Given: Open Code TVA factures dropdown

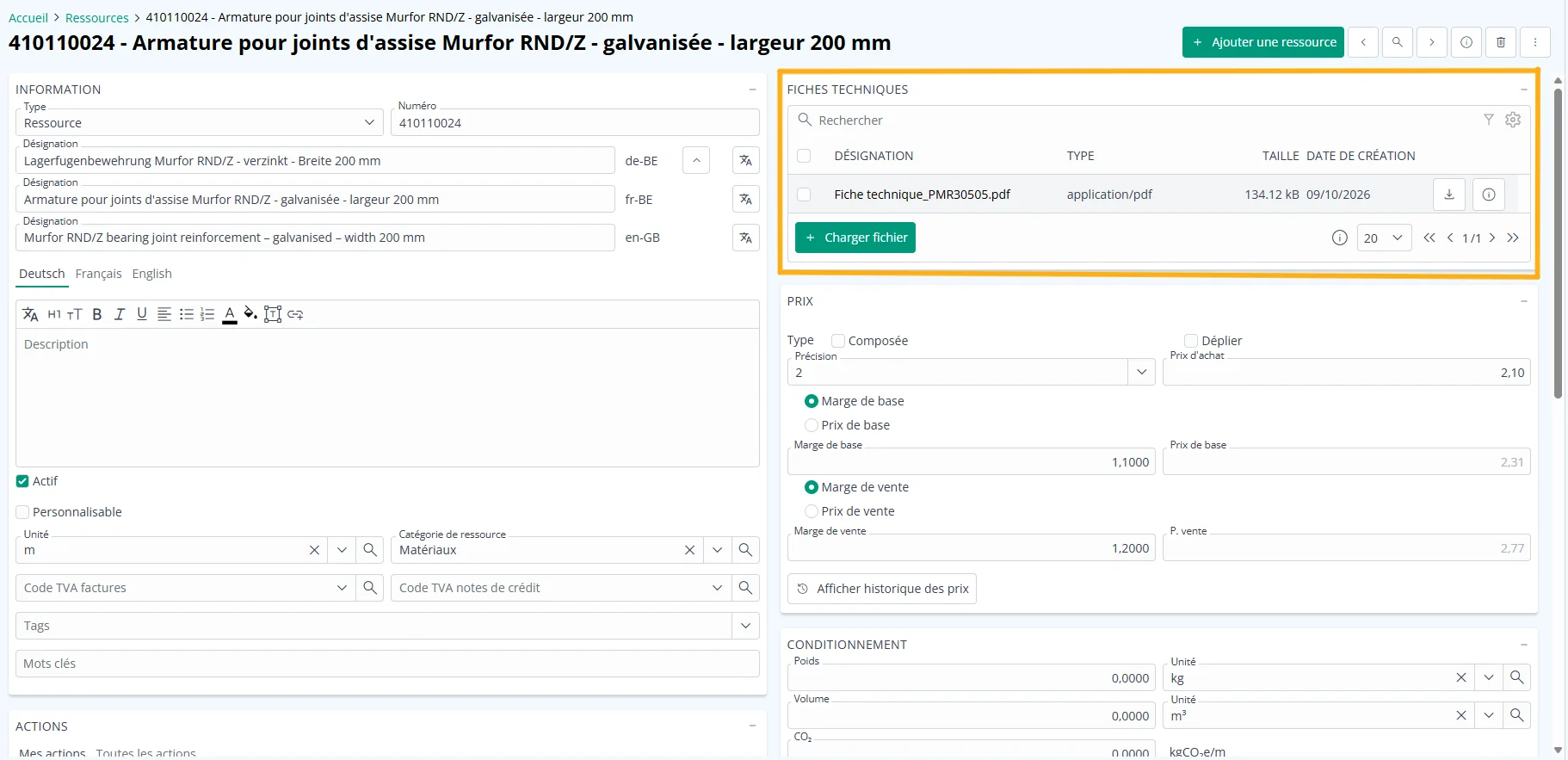Looking at the screenshot, I should click(342, 588).
